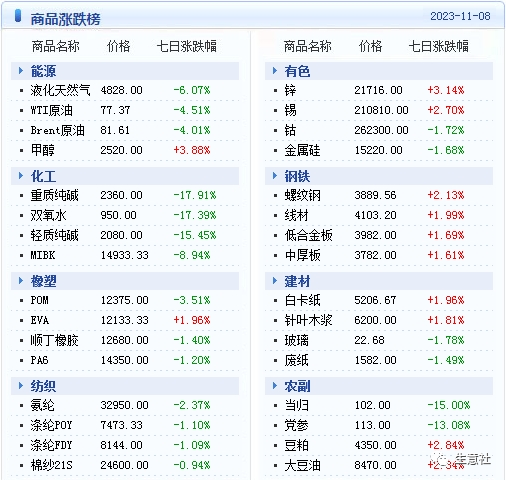Select 白卡纸 commodity name
506x480 pixels.
[302, 300]
